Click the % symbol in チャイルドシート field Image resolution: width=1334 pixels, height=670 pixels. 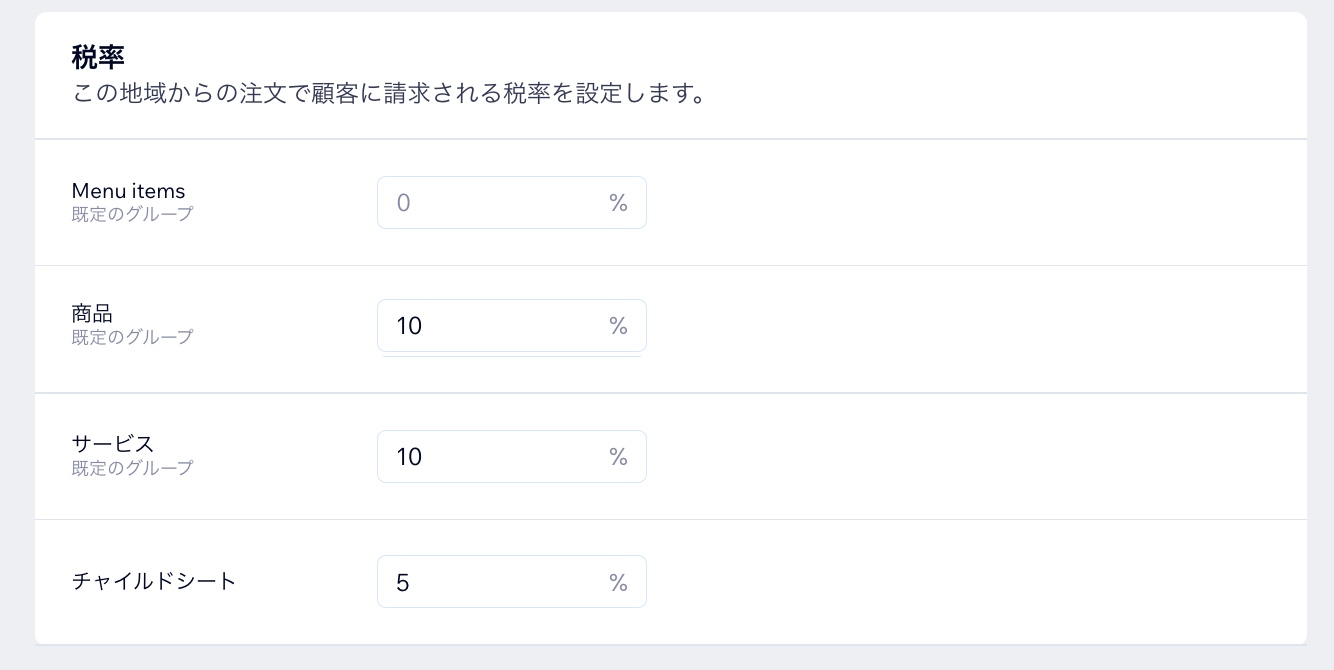[618, 582]
